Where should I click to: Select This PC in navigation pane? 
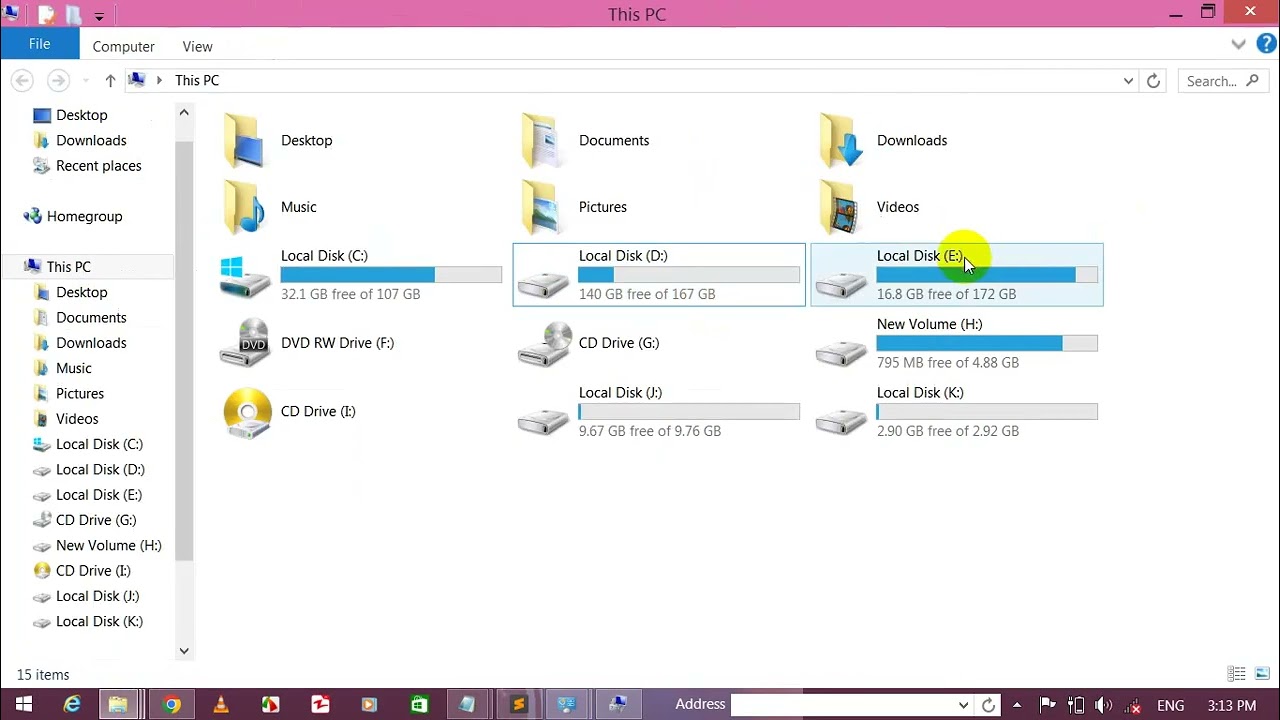(x=68, y=267)
